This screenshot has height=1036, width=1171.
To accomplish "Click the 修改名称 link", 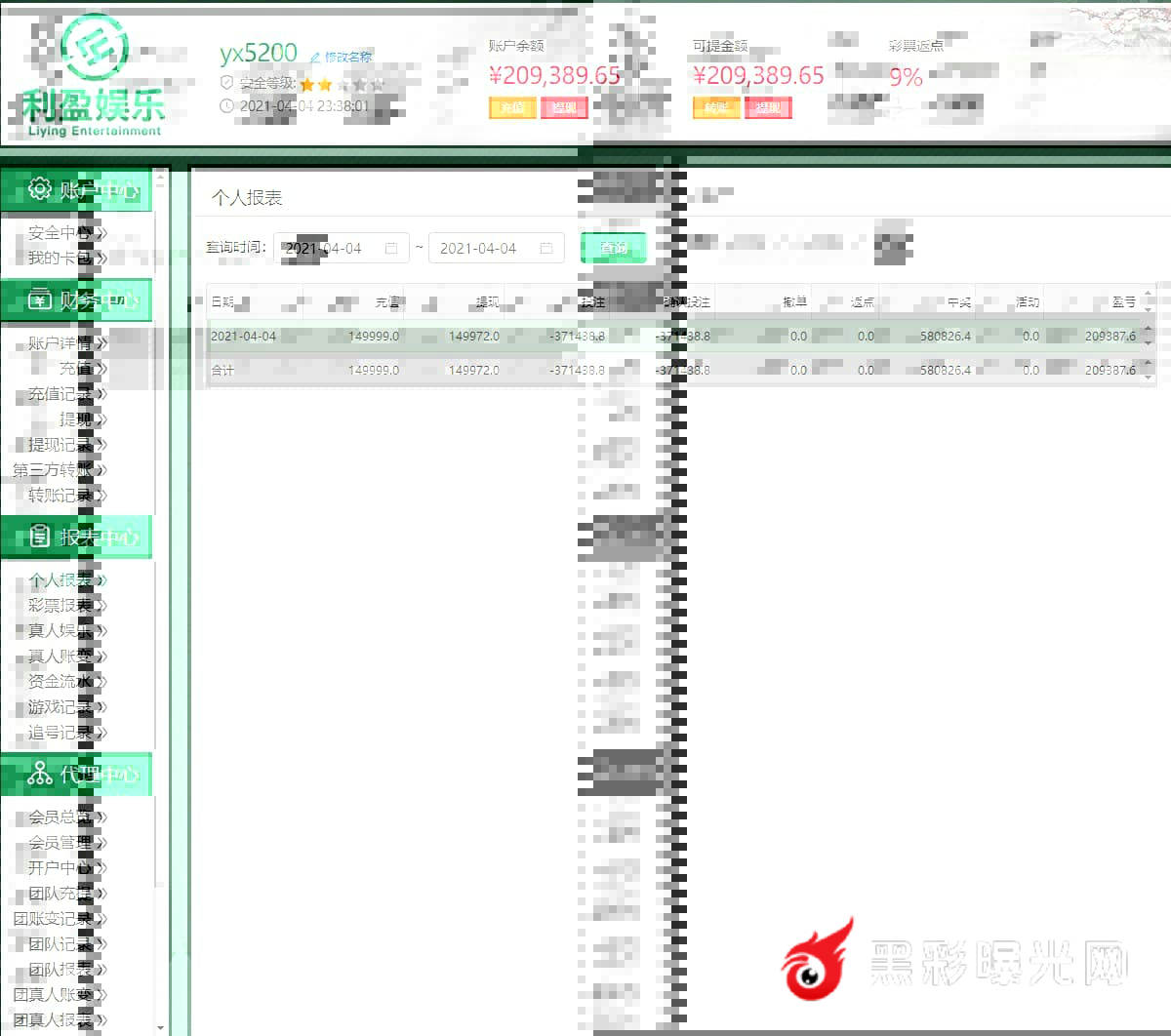I will click(348, 58).
